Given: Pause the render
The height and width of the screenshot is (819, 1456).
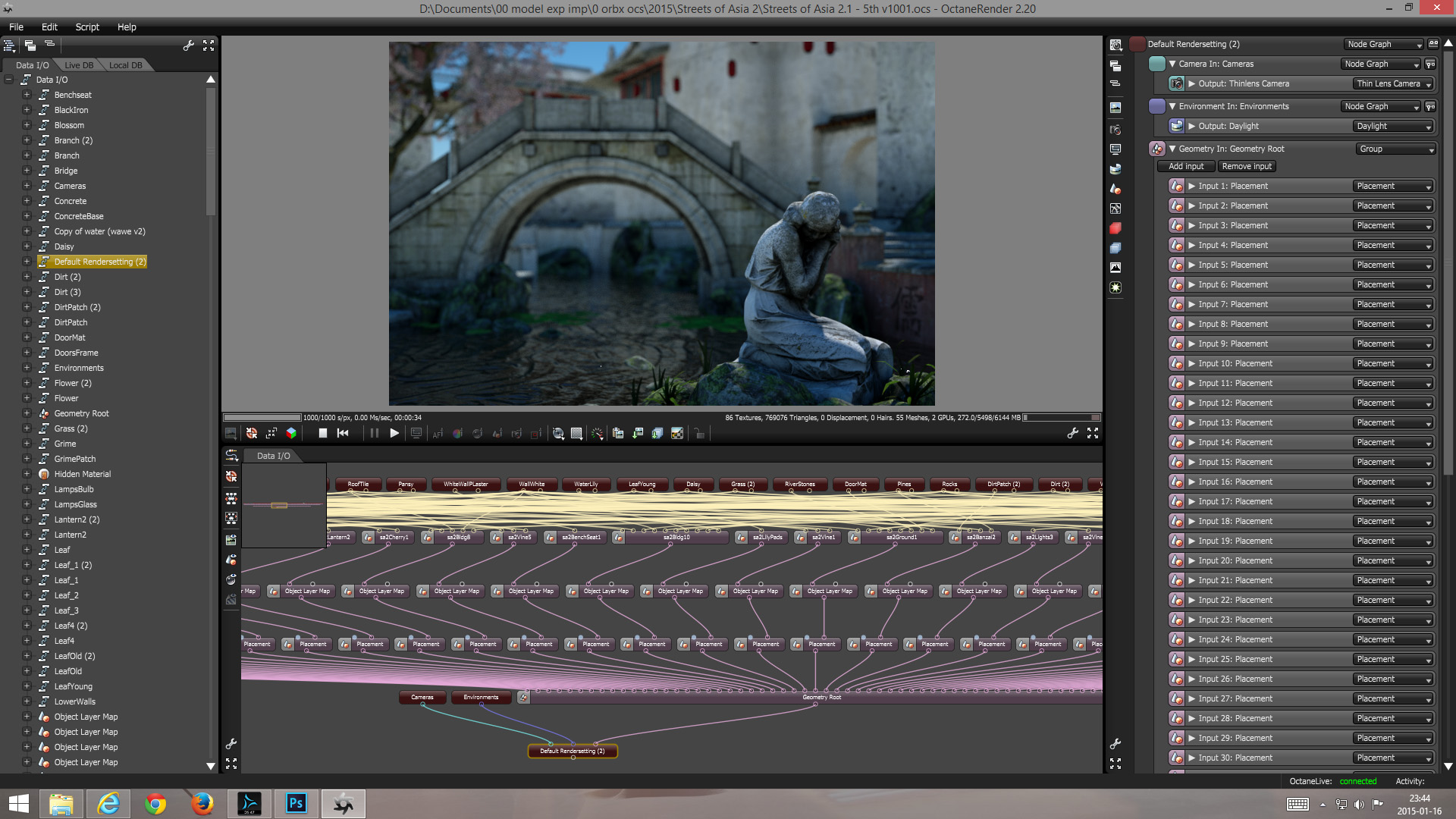Looking at the screenshot, I should (374, 433).
